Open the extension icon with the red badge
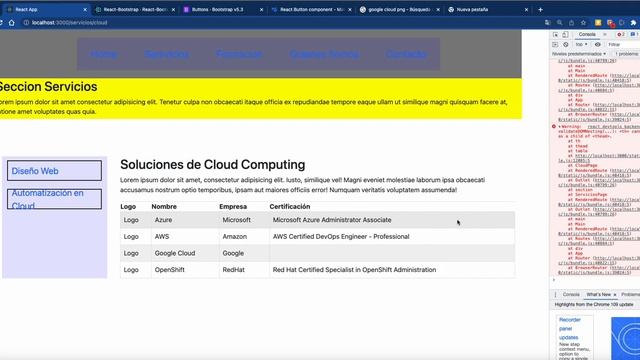Viewport: 640px width, 360px height. tap(610, 23)
